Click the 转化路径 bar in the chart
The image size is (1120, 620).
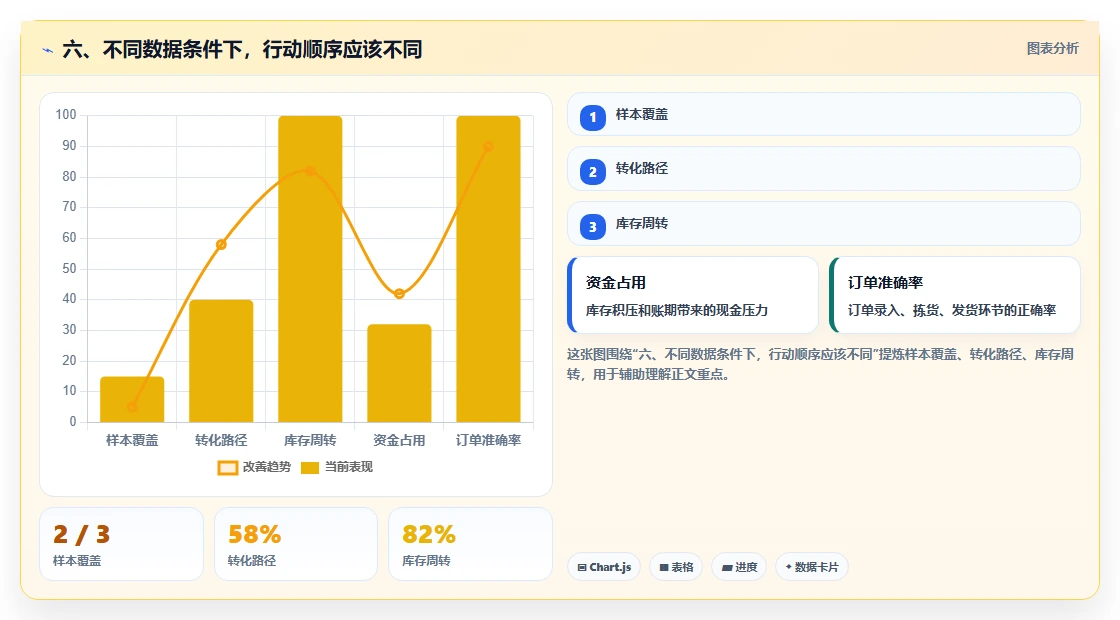pyautogui.click(x=221, y=361)
